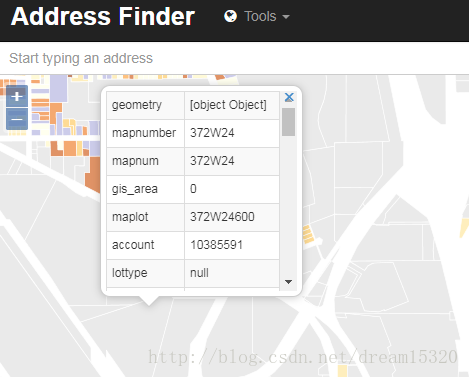
Task: Click the Address Finder title link
Action: pos(103,16)
